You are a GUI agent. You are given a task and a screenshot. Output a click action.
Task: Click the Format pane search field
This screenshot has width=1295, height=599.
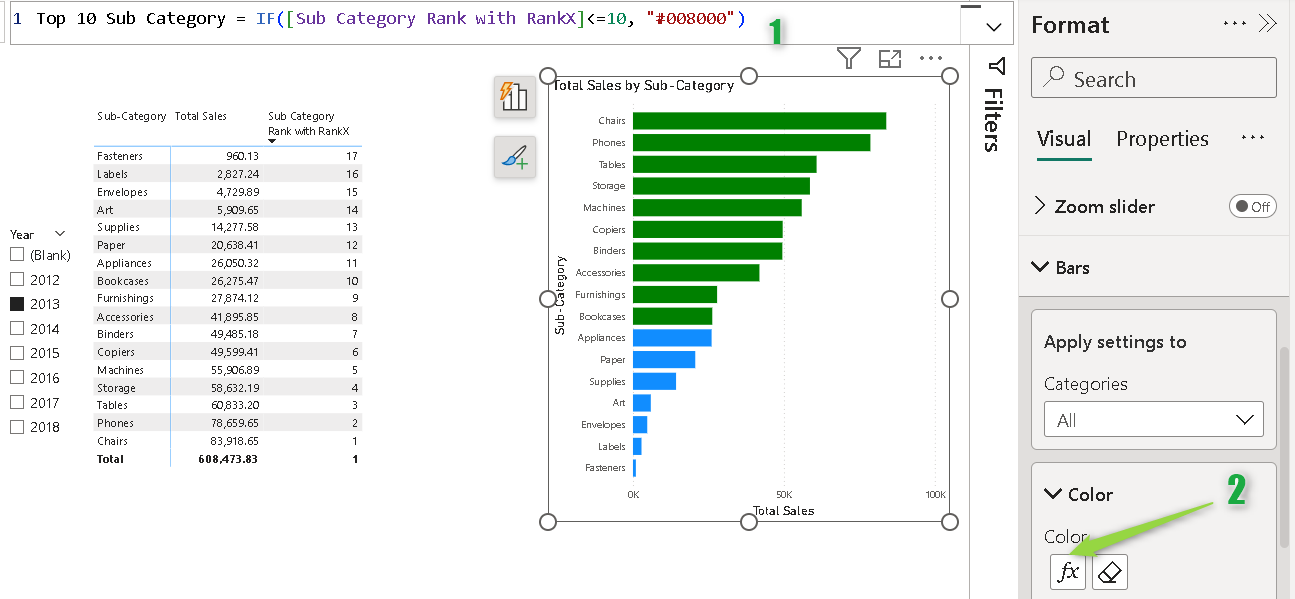tap(1153, 78)
